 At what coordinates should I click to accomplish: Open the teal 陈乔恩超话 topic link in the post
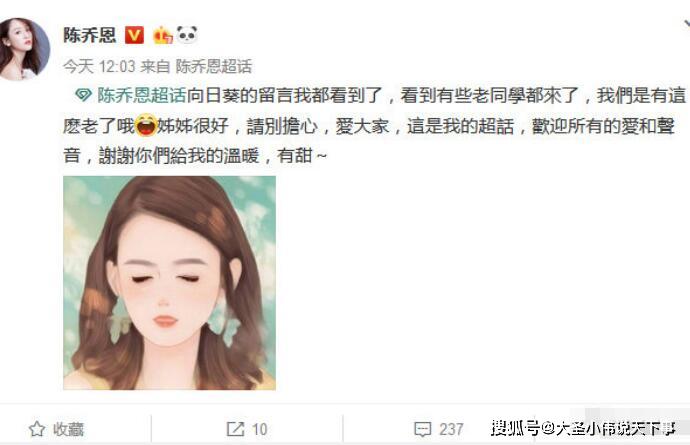click(142, 95)
